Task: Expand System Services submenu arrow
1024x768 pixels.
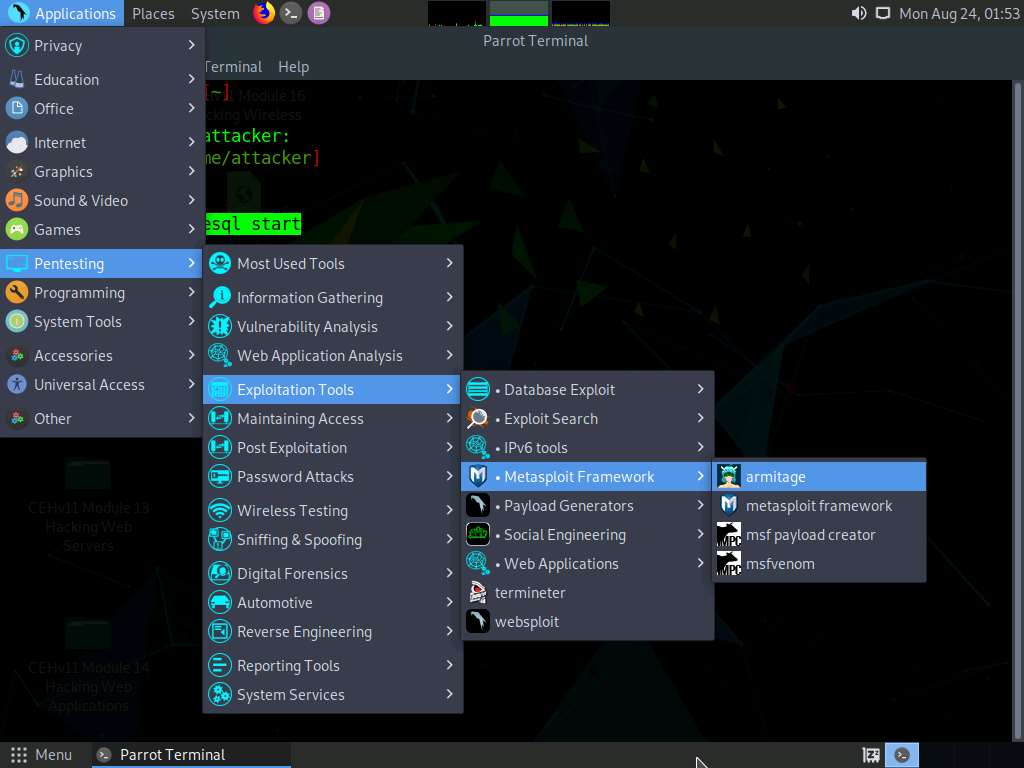Action: tap(449, 694)
